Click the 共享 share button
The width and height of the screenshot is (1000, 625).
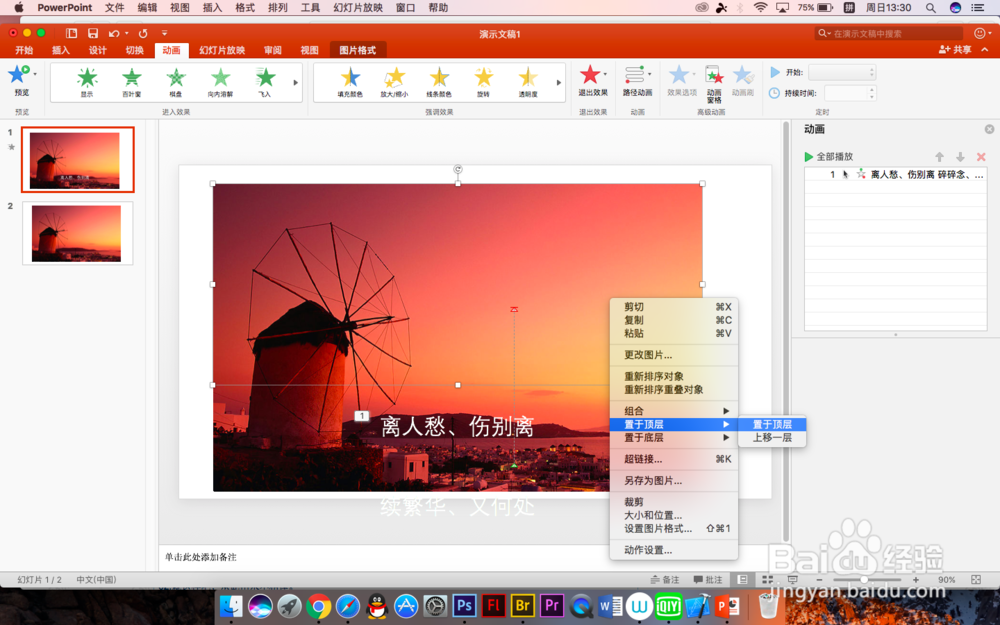[955, 50]
